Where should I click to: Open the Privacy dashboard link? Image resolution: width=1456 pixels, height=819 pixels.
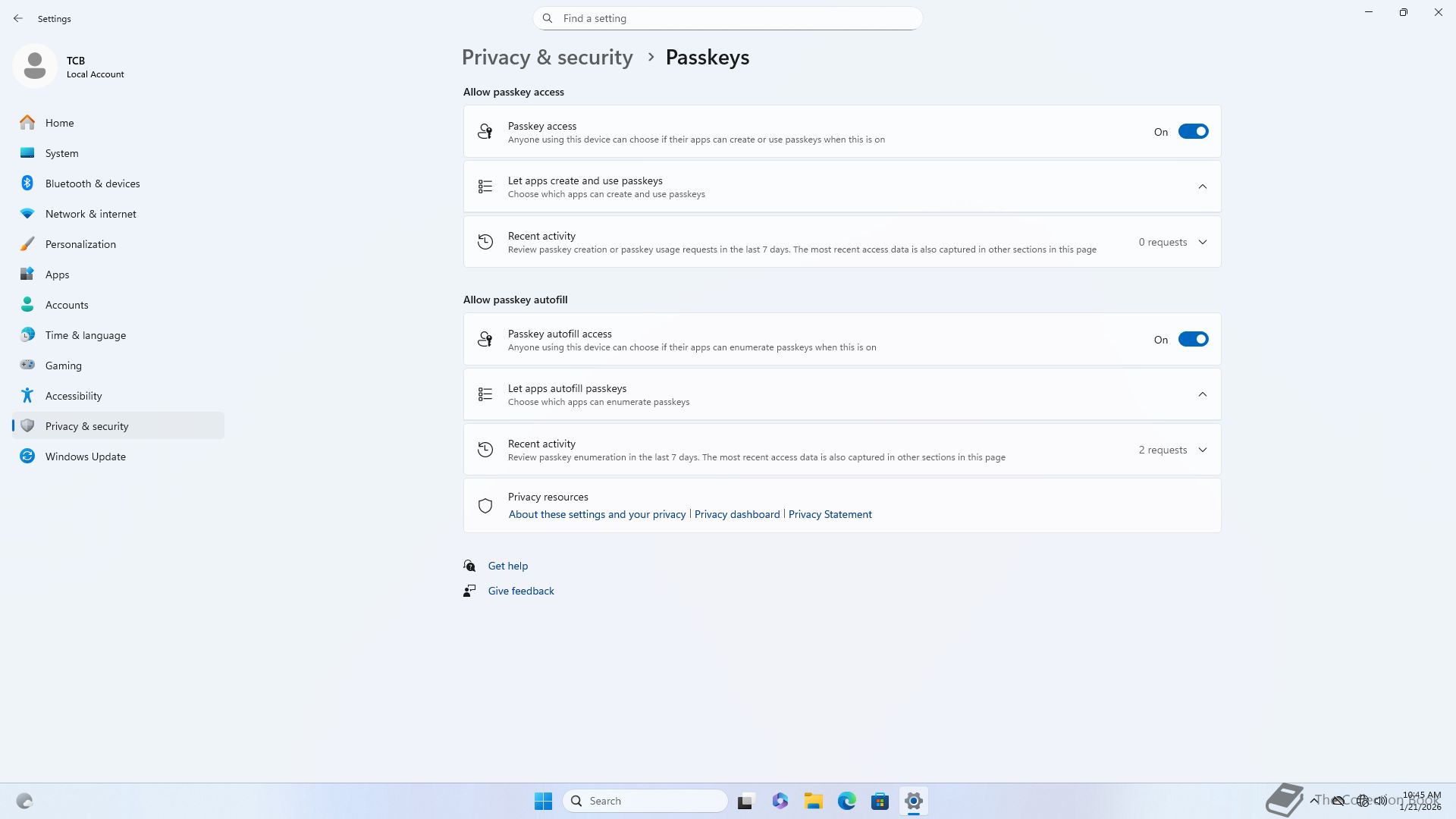[736, 514]
